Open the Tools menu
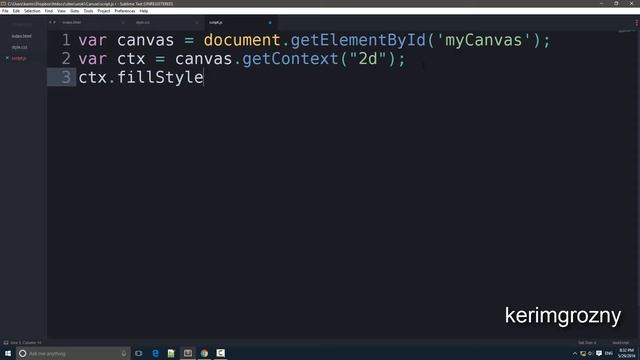The width and height of the screenshot is (640, 360). [88, 11]
